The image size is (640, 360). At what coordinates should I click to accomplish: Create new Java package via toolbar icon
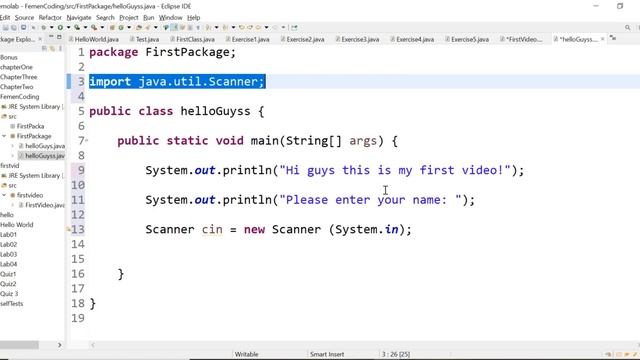tap(112, 27)
